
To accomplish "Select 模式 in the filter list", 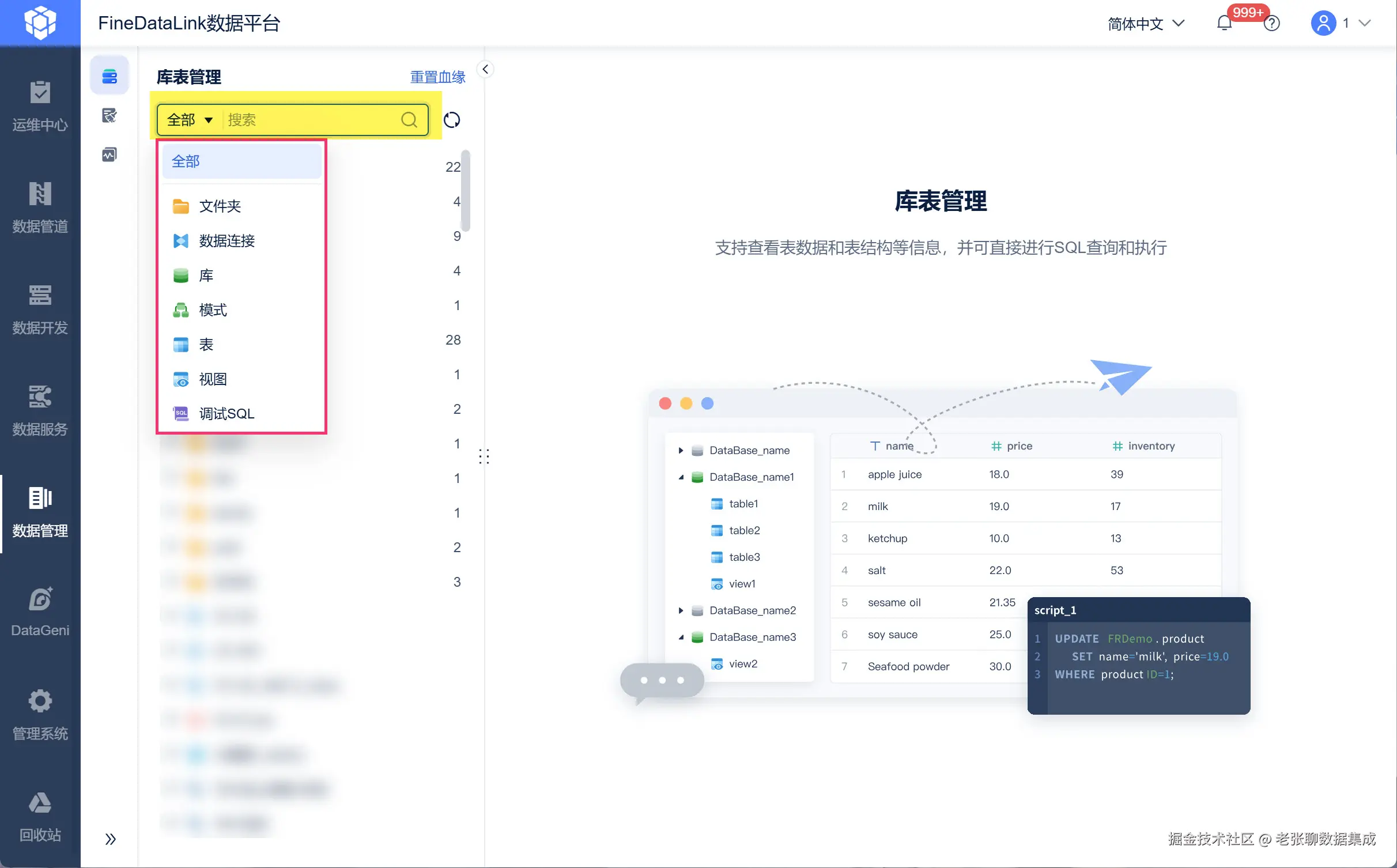I will click(x=241, y=310).
